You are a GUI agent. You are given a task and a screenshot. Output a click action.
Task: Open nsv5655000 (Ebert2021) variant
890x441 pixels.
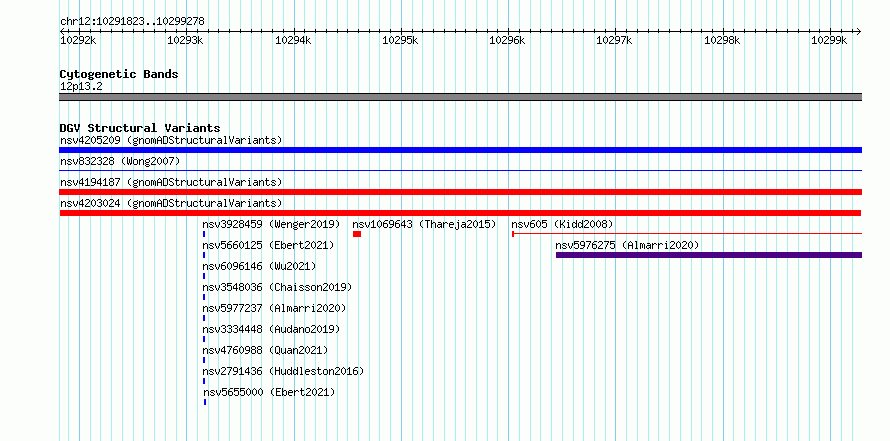(269, 392)
